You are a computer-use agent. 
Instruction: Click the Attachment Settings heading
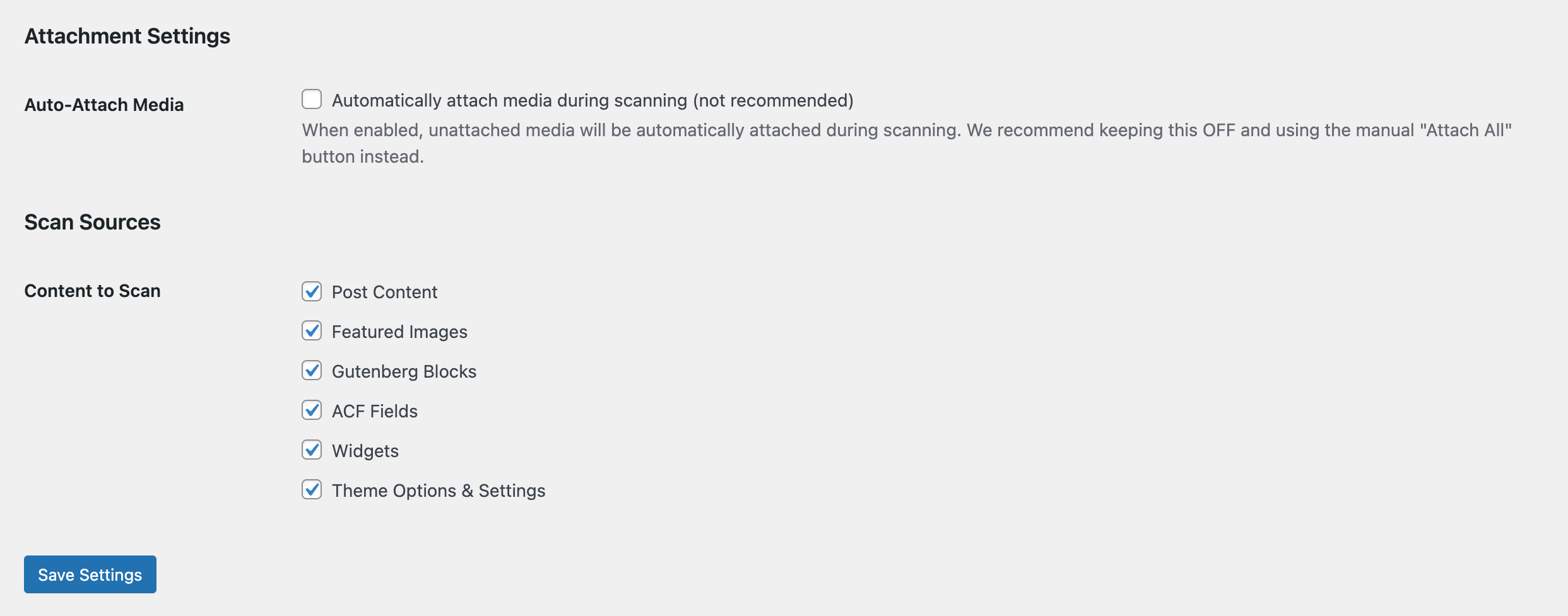pos(127,36)
